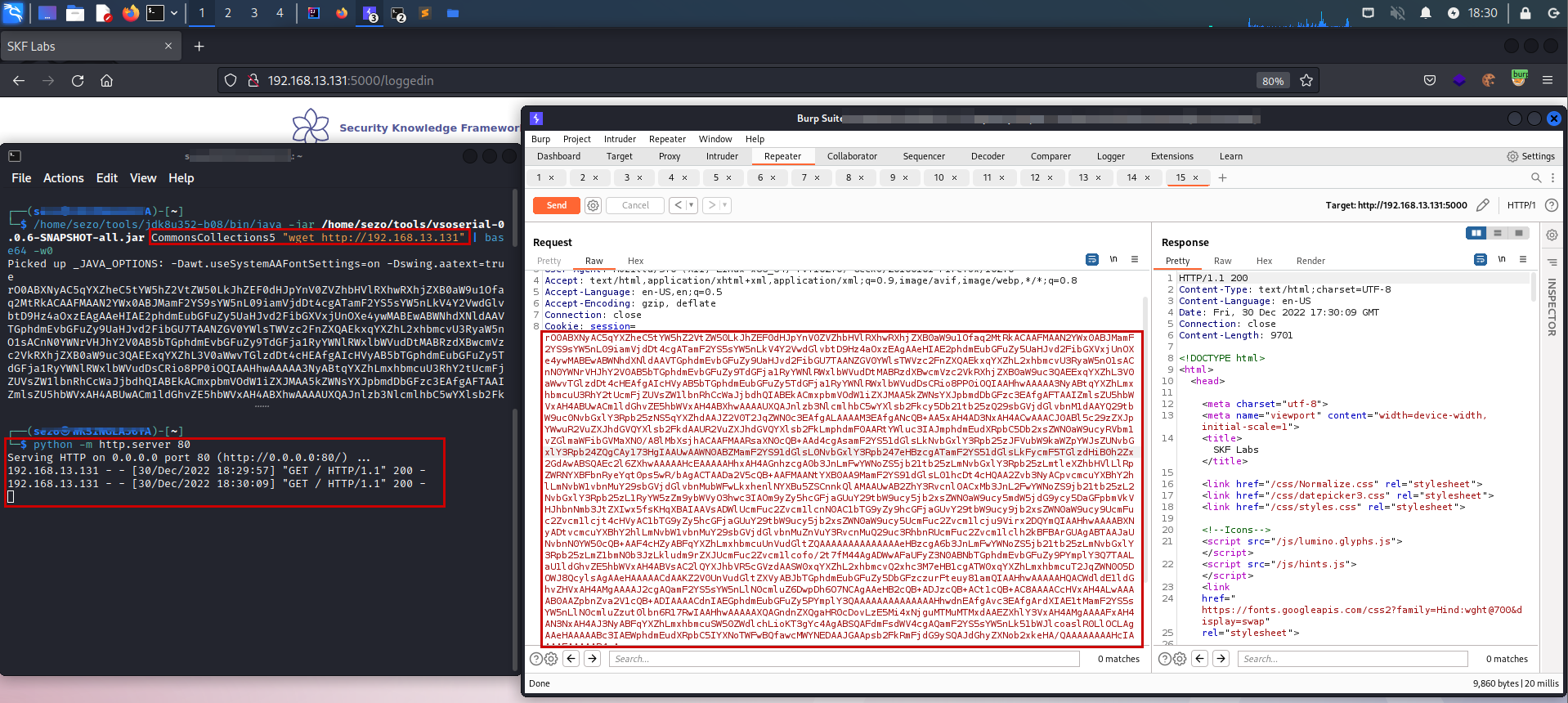Click the muted volume icon in system tray

[x=1397, y=13]
